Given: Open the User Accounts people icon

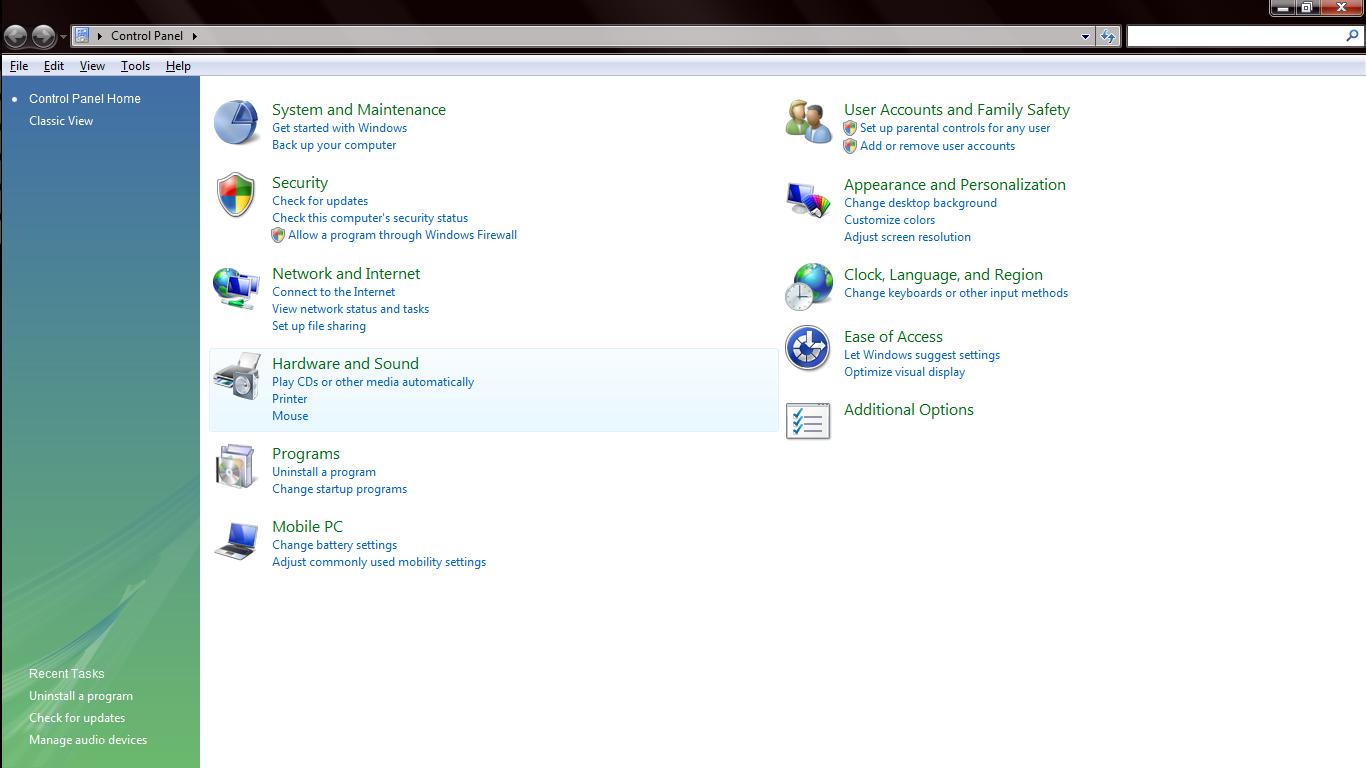Looking at the screenshot, I should (x=808, y=122).
